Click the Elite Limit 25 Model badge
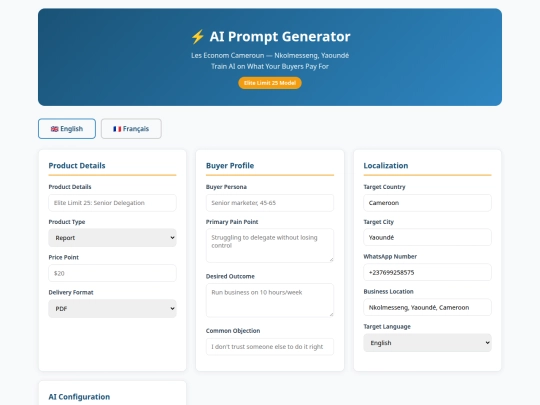Screen dimensions: 540x405 point(270,83)
